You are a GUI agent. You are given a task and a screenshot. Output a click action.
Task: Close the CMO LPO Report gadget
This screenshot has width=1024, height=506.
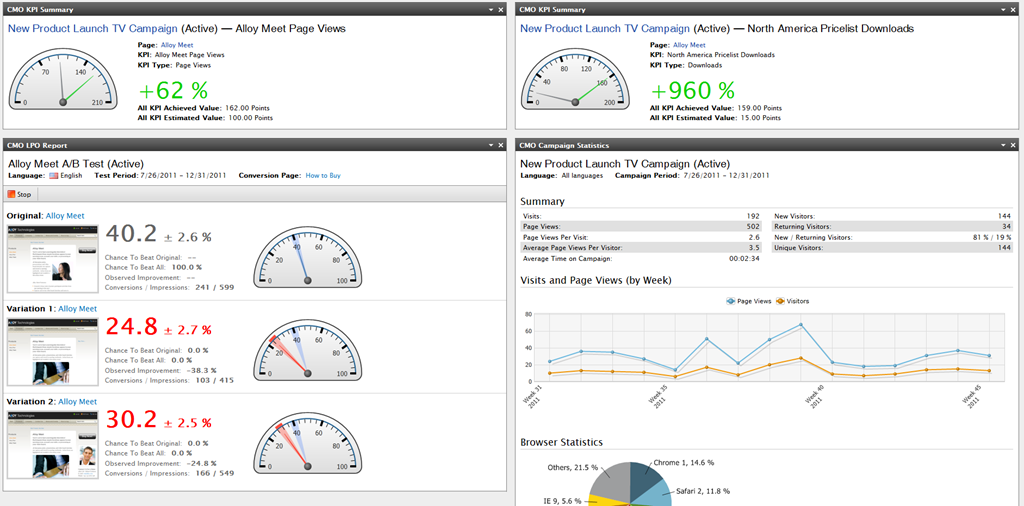pos(501,146)
